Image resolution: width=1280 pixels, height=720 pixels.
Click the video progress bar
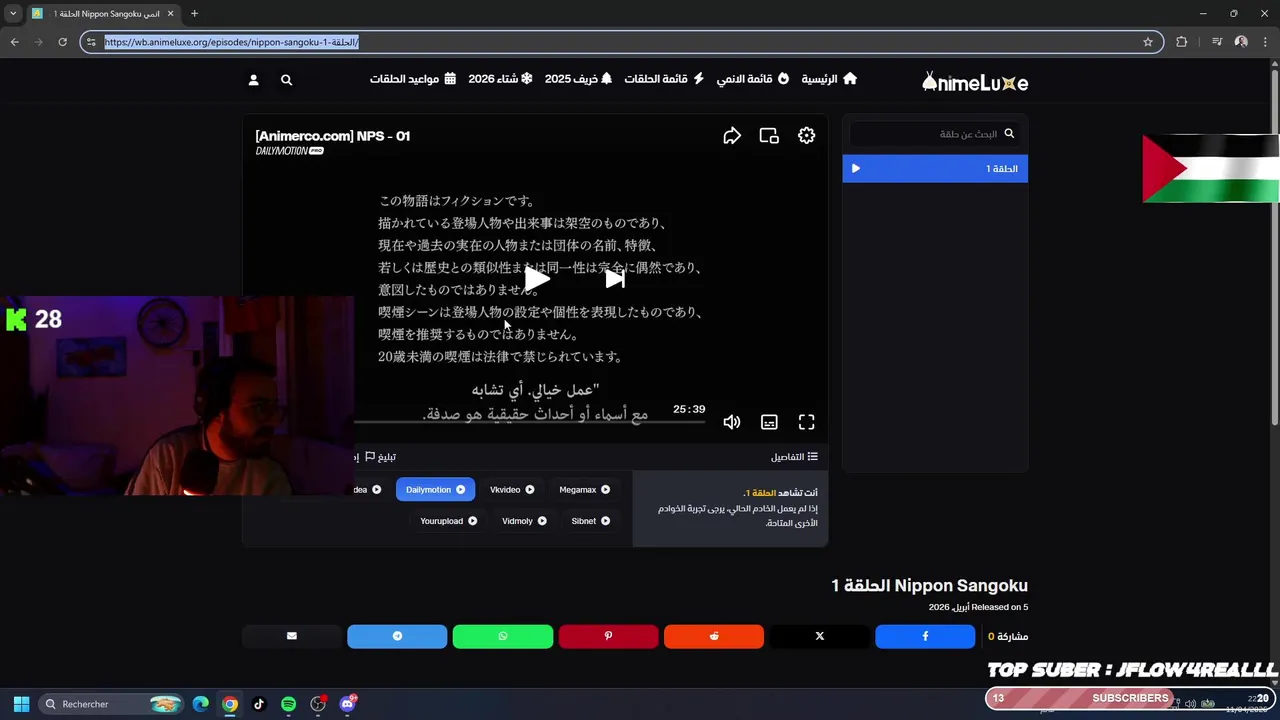[530, 423]
